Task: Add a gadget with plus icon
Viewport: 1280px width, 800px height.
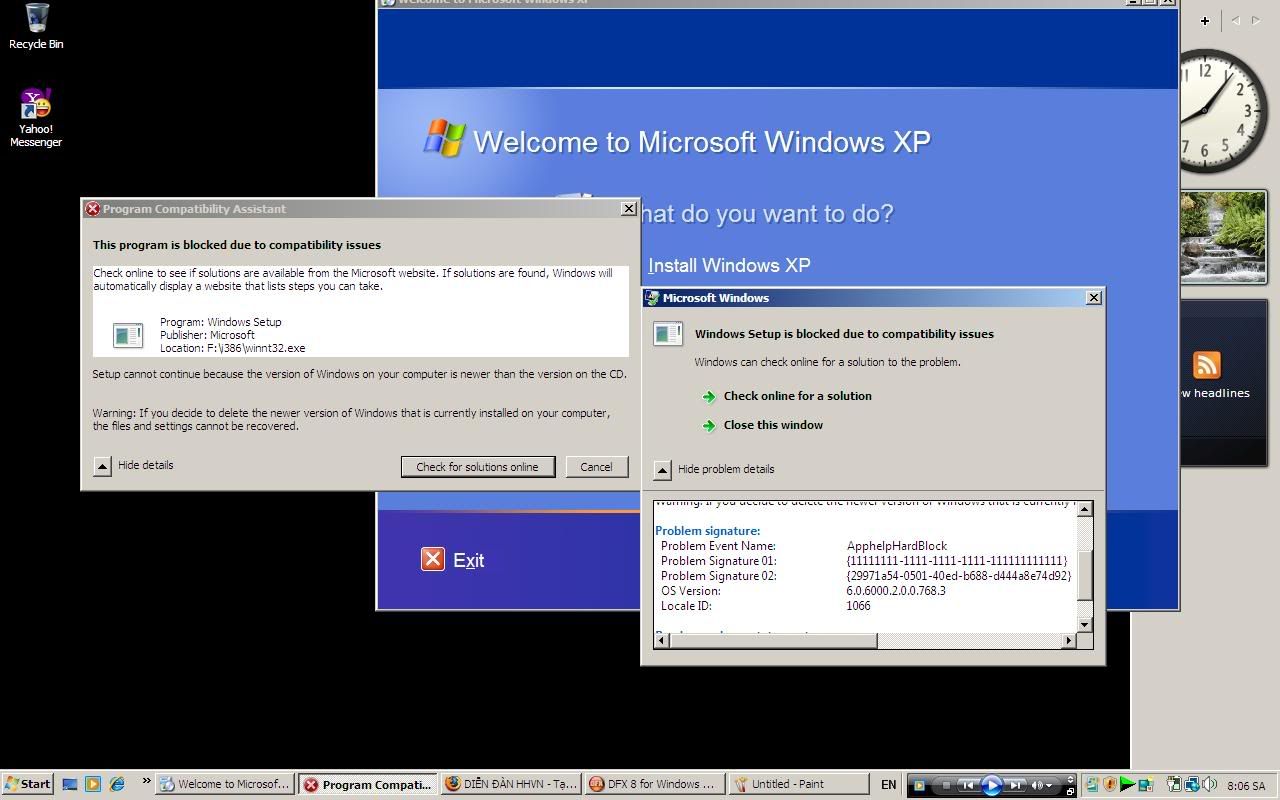Action: pos(1205,20)
